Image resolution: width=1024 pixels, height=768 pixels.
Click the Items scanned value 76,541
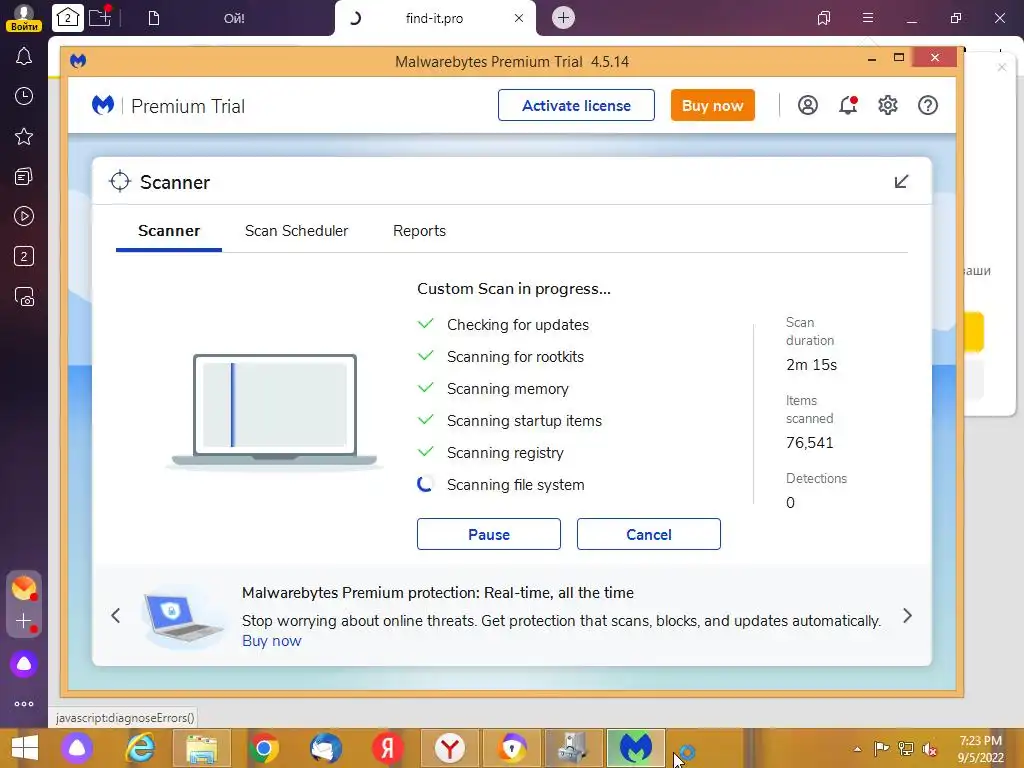point(810,443)
